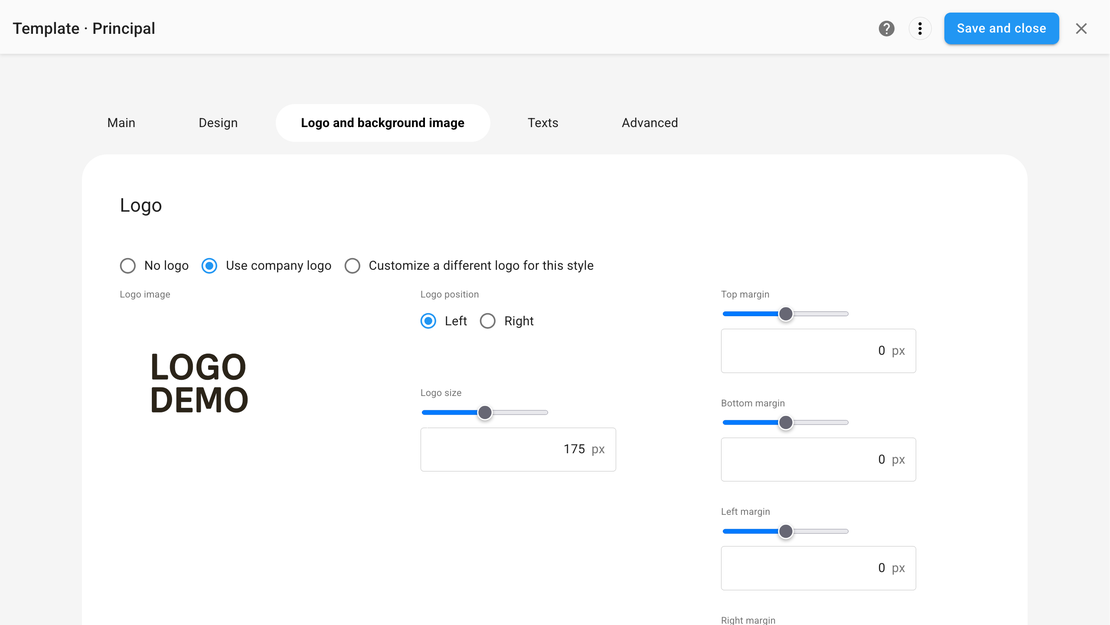Image resolution: width=1110 pixels, height=625 pixels.
Task: Go to the Texts tab
Action: point(543,123)
